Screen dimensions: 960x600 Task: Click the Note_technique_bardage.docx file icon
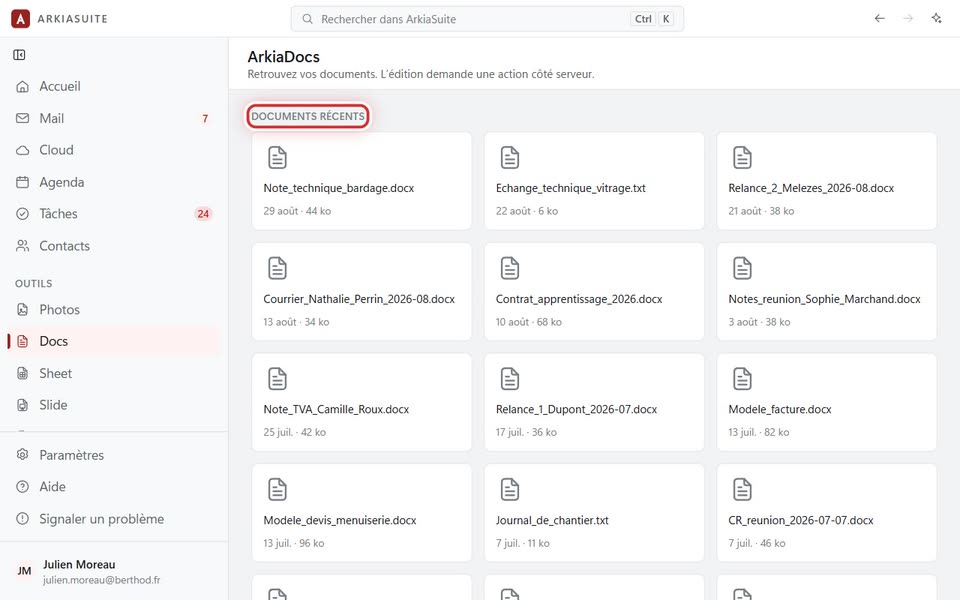pos(277,157)
